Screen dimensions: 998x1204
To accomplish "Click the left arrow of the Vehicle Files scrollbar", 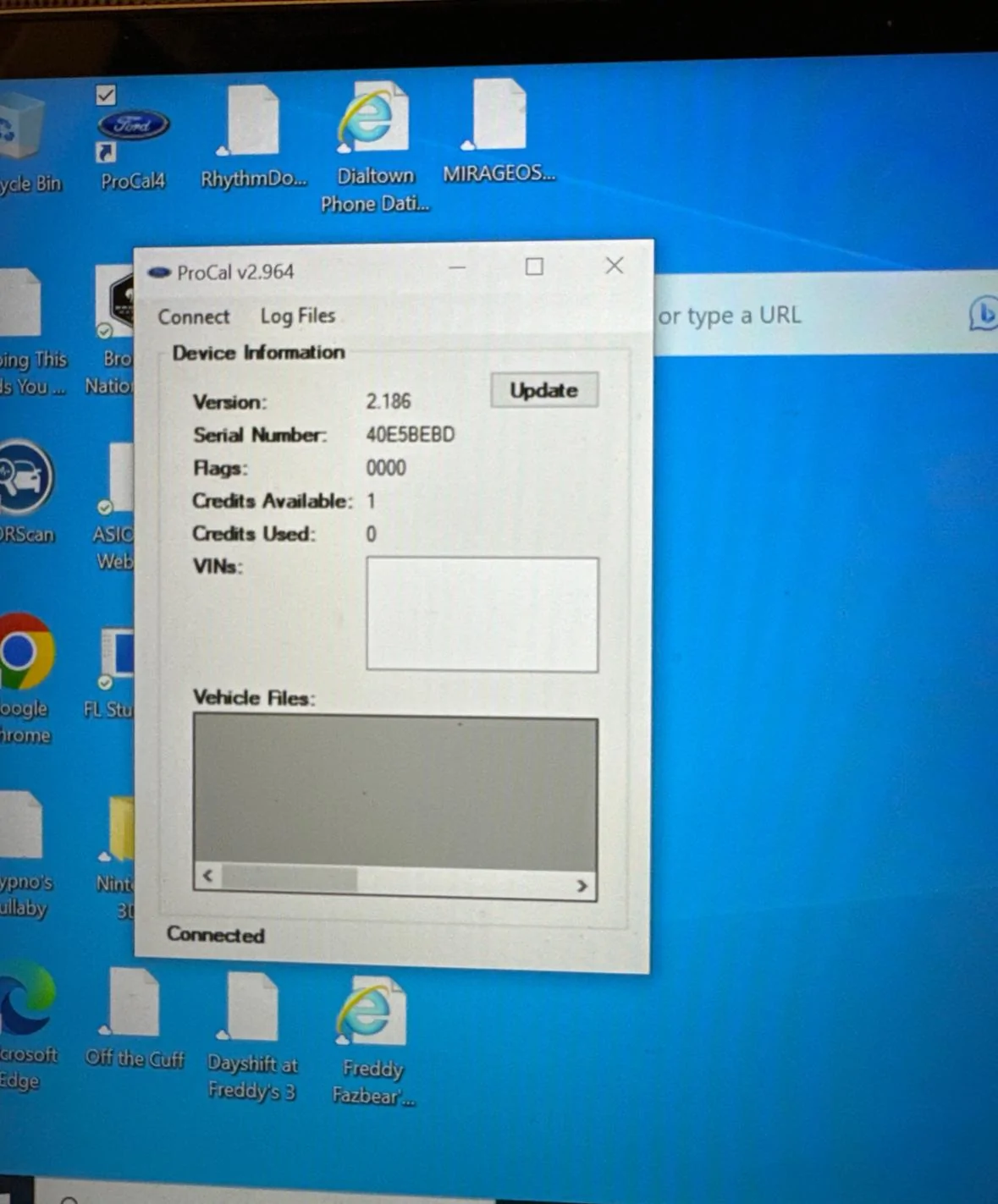I will tap(208, 877).
